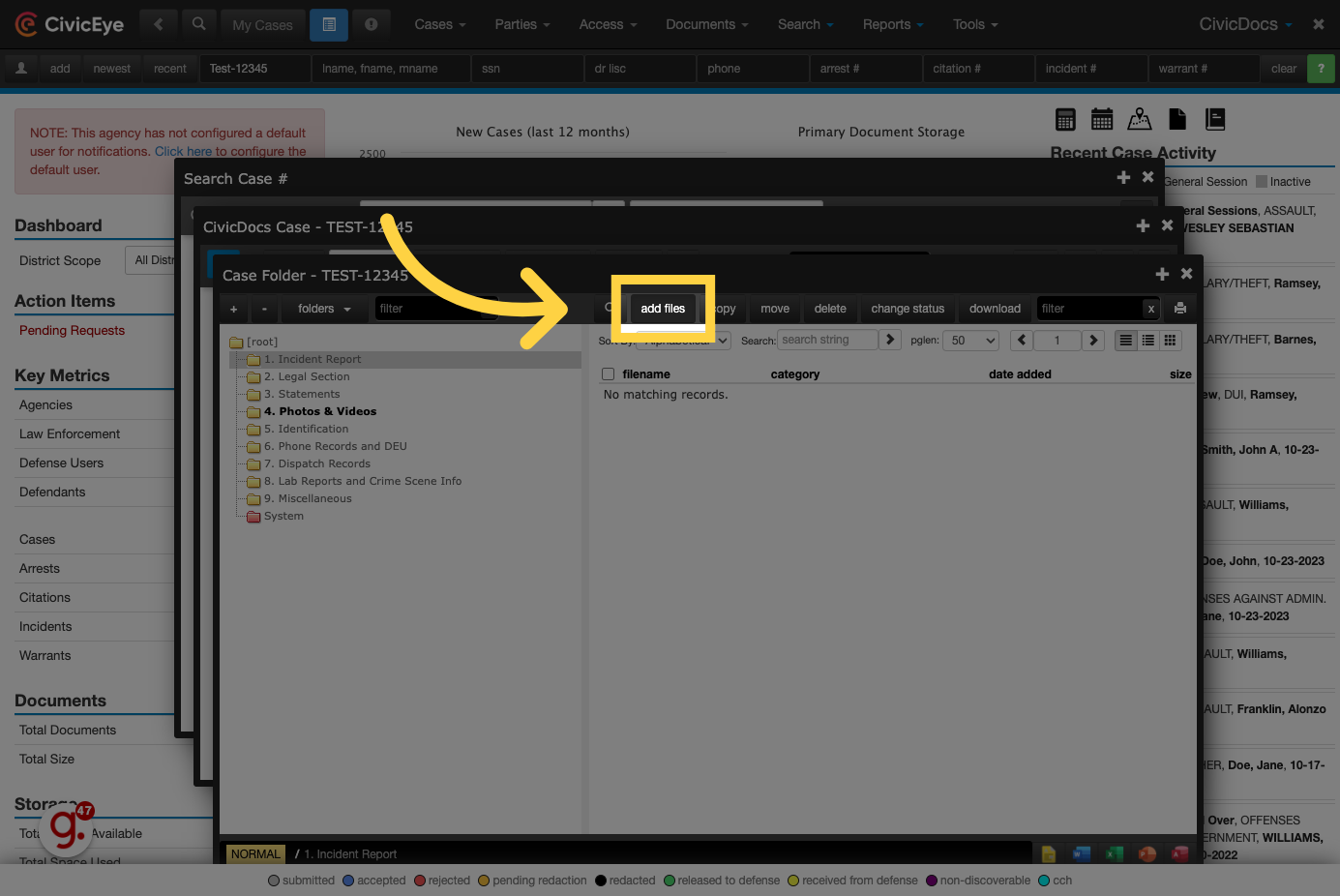Click the delete button
Viewport: 1340px width, 896px height.
click(830, 309)
